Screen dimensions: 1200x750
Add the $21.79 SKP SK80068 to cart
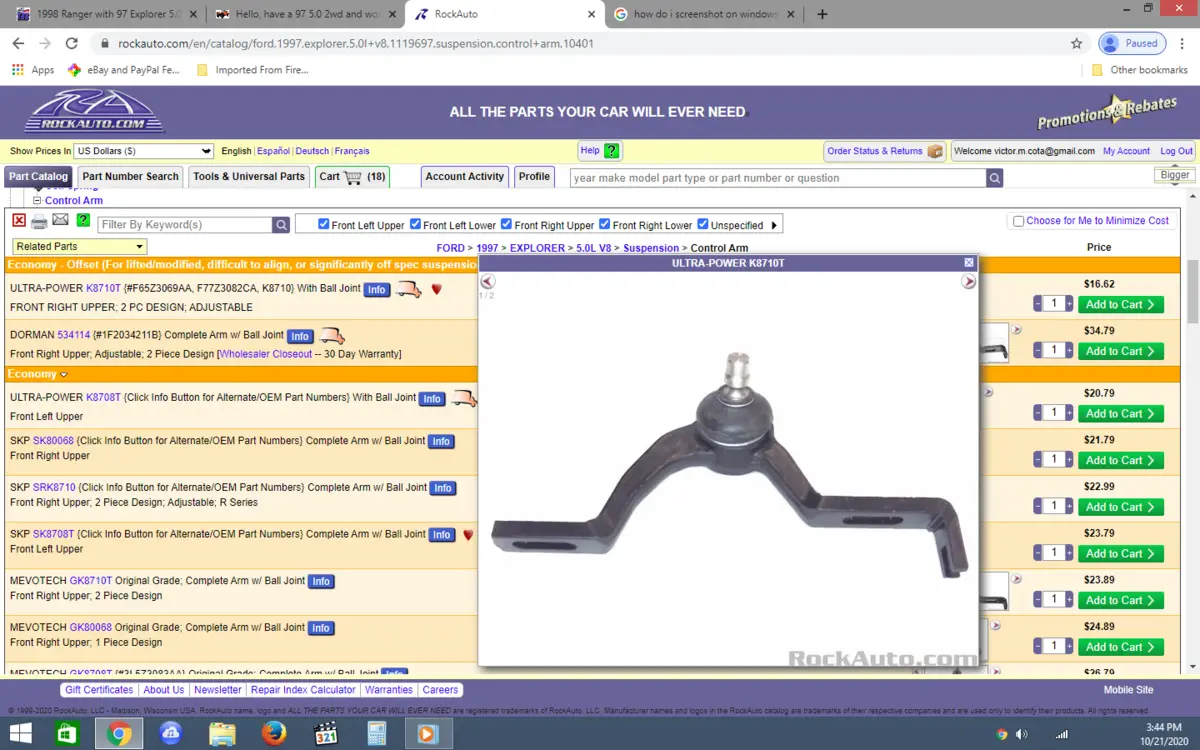coord(1120,460)
